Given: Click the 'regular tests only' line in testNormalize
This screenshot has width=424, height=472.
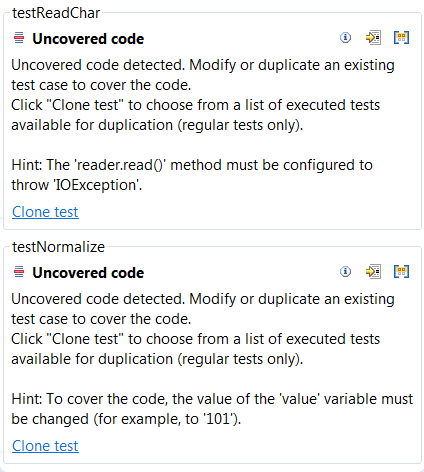Looking at the screenshot, I should click(157, 359).
